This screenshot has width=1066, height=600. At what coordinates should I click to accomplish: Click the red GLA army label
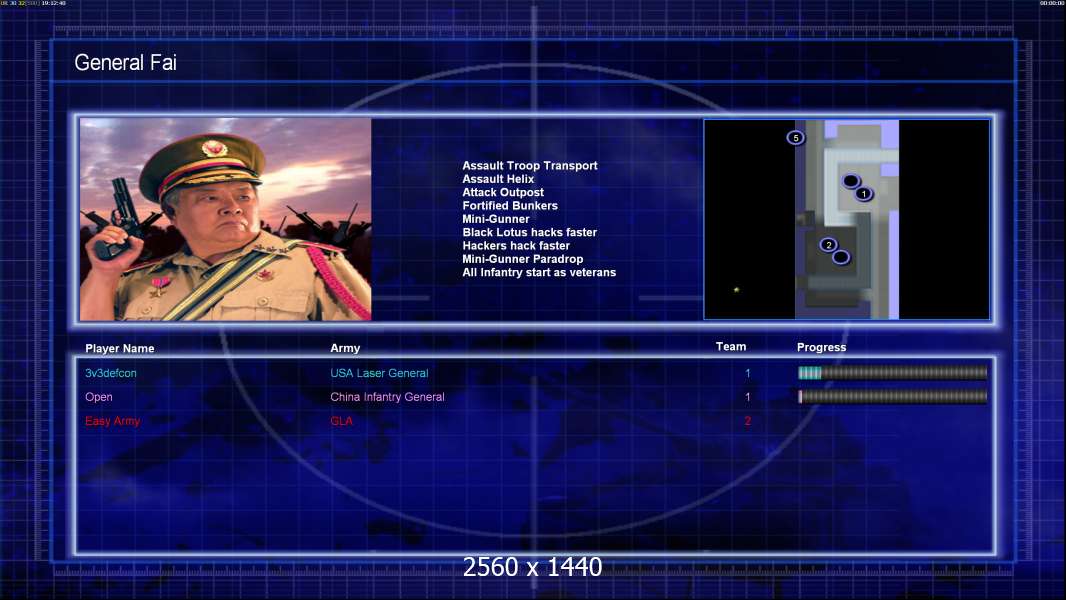341,421
